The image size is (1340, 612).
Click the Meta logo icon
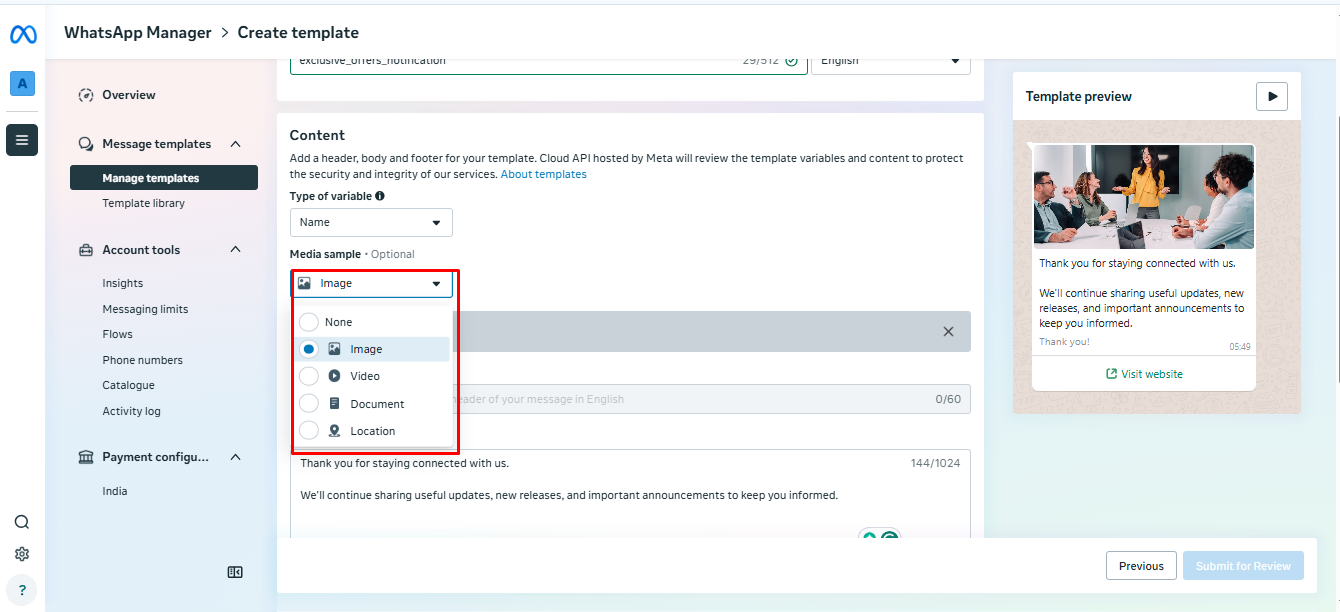coord(23,34)
